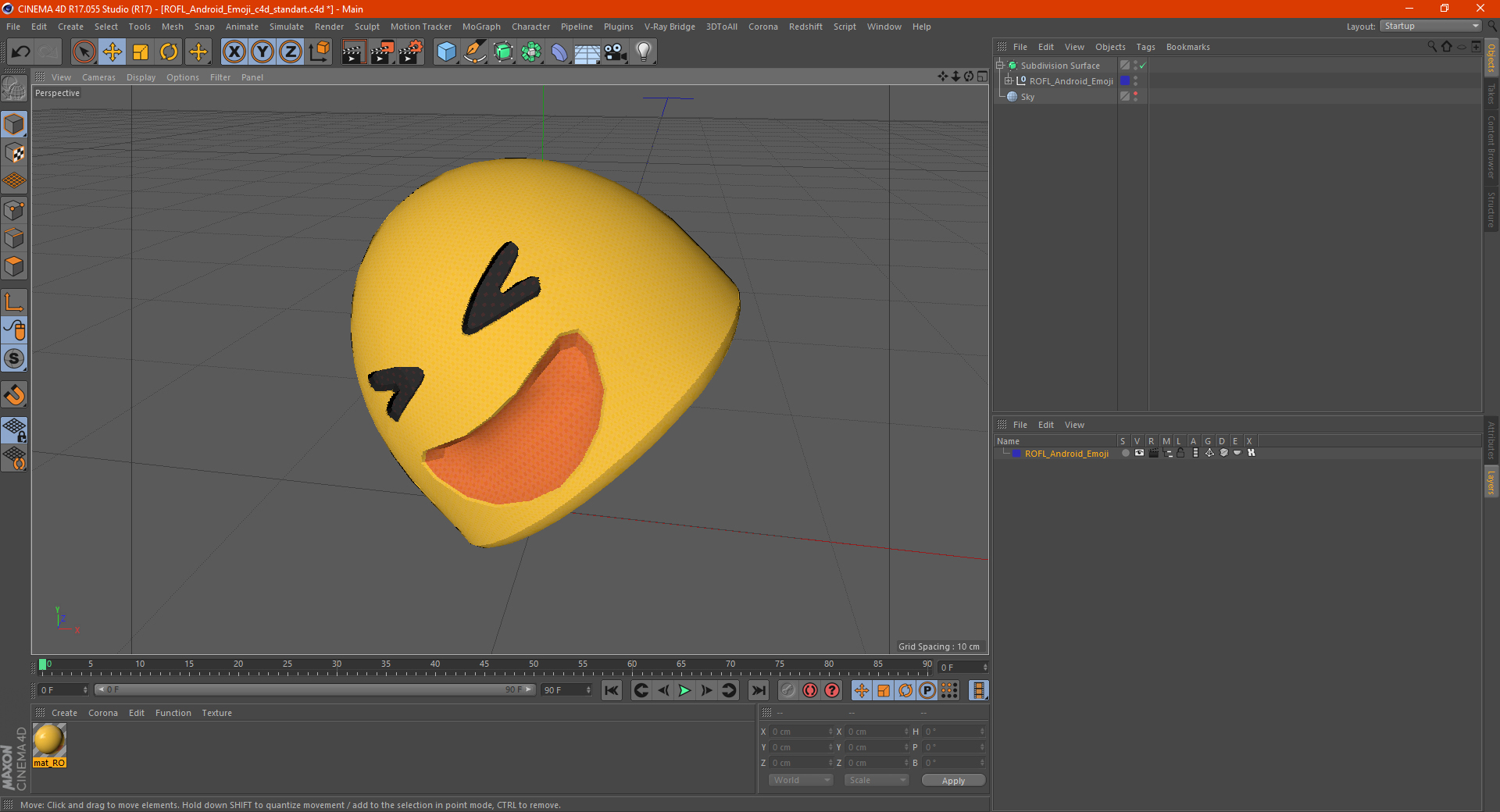1500x812 pixels.
Task: Toggle layer View eye for ROFL_Android_Emoji
Action: (x=1139, y=453)
